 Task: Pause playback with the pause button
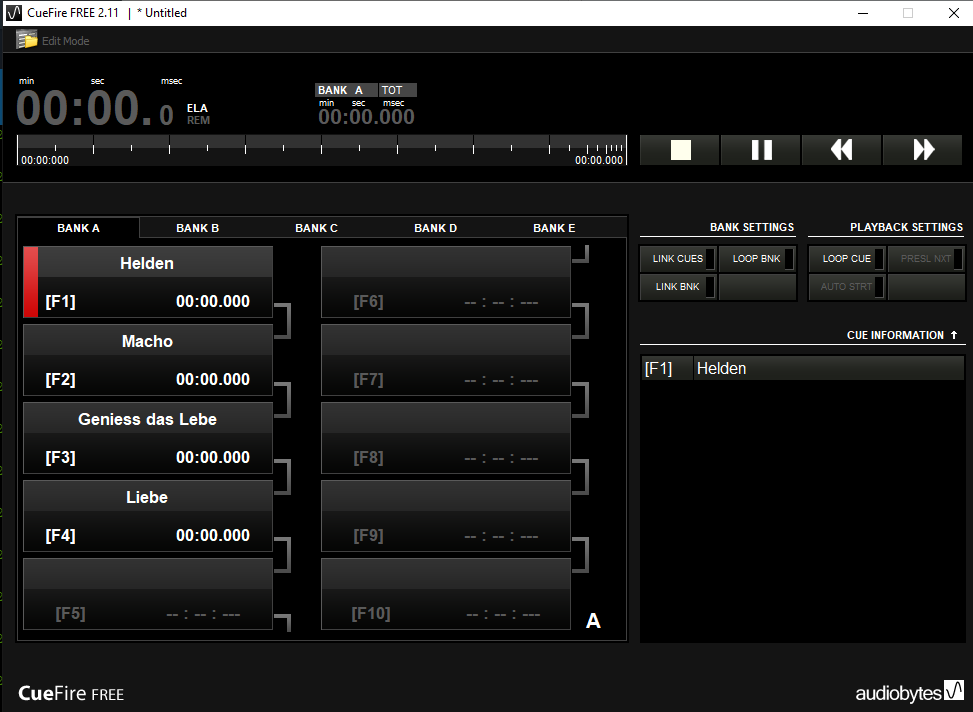(761, 150)
